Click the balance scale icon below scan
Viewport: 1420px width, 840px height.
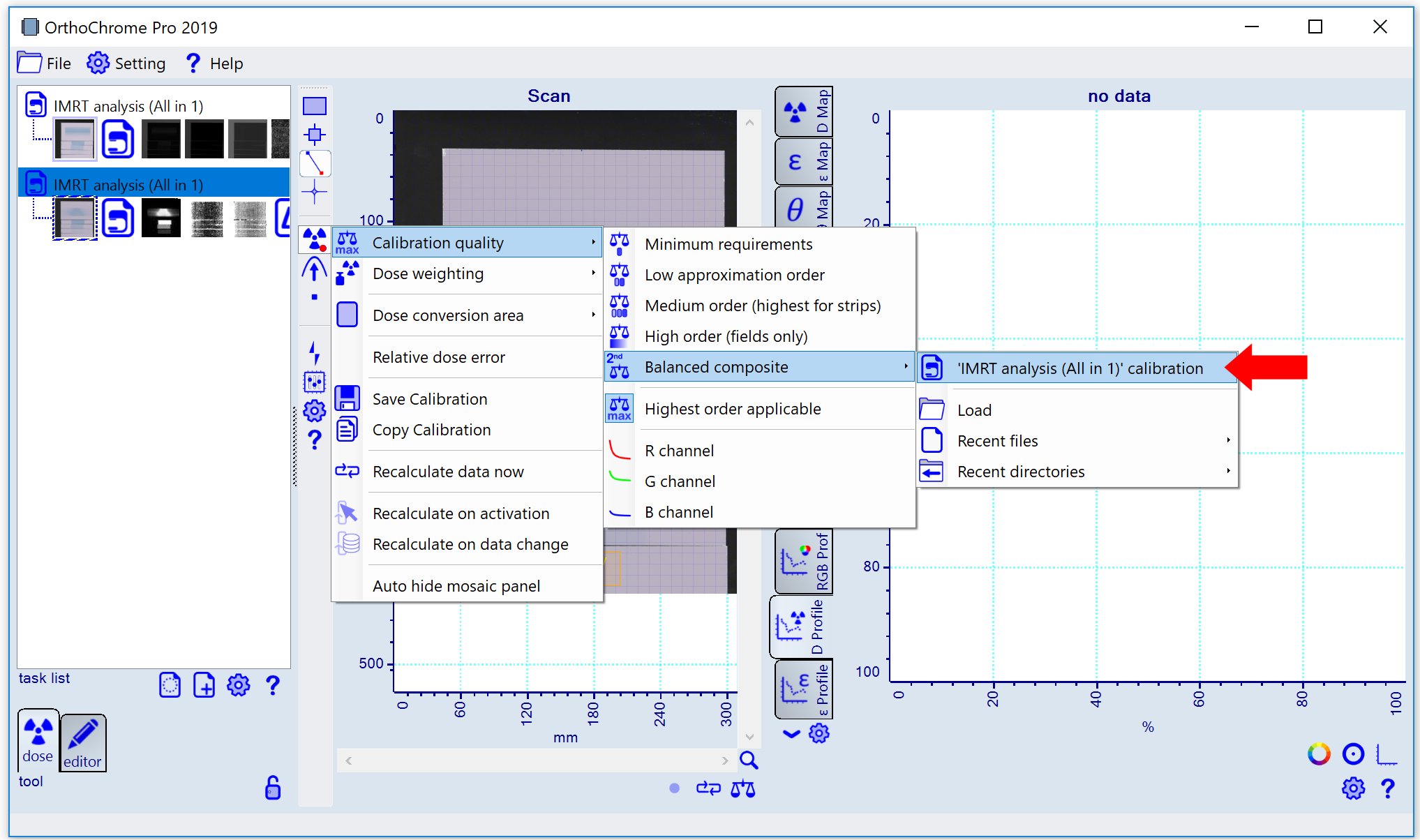(x=742, y=789)
